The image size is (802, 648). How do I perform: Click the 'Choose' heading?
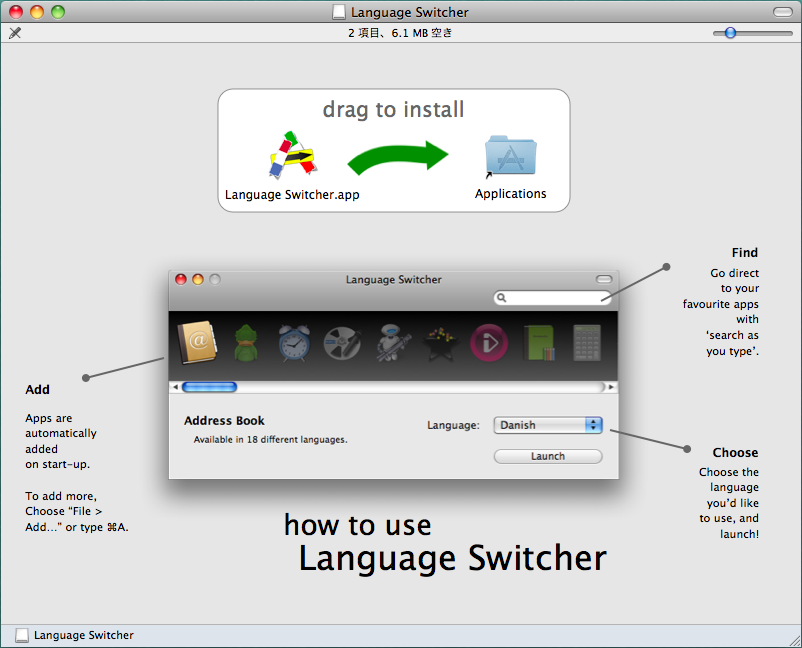click(x=736, y=453)
